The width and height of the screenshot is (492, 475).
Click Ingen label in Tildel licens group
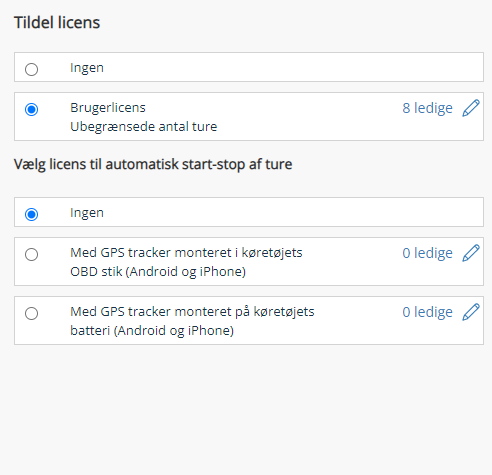point(87,68)
